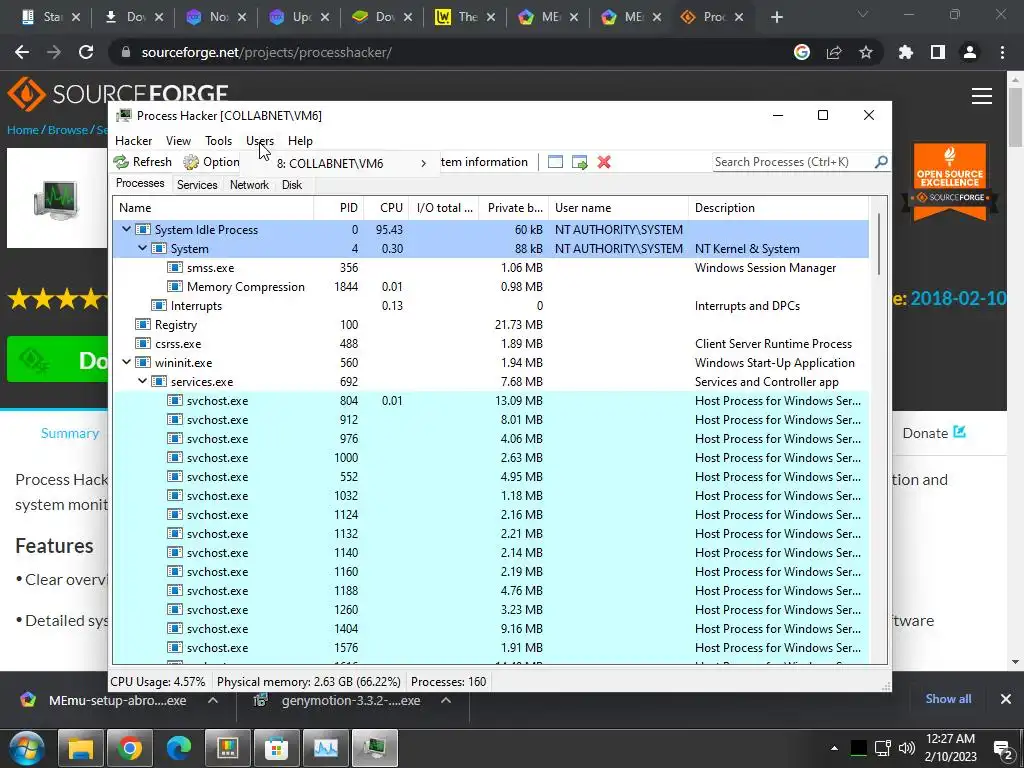The height and width of the screenshot is (768, 1024).
Task: Switch to the Network tab
Action: [x=249, y=185]
